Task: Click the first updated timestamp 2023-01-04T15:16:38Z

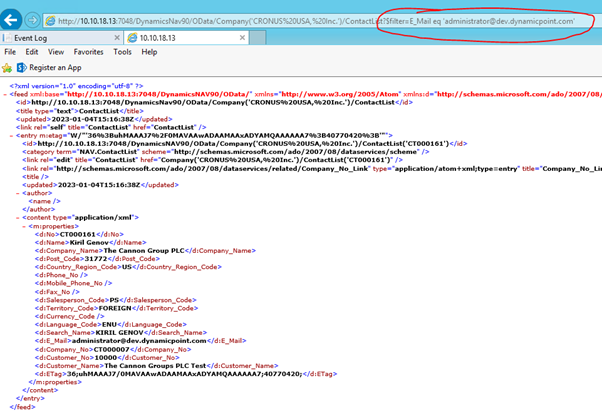Action: [x=93, y=119]
